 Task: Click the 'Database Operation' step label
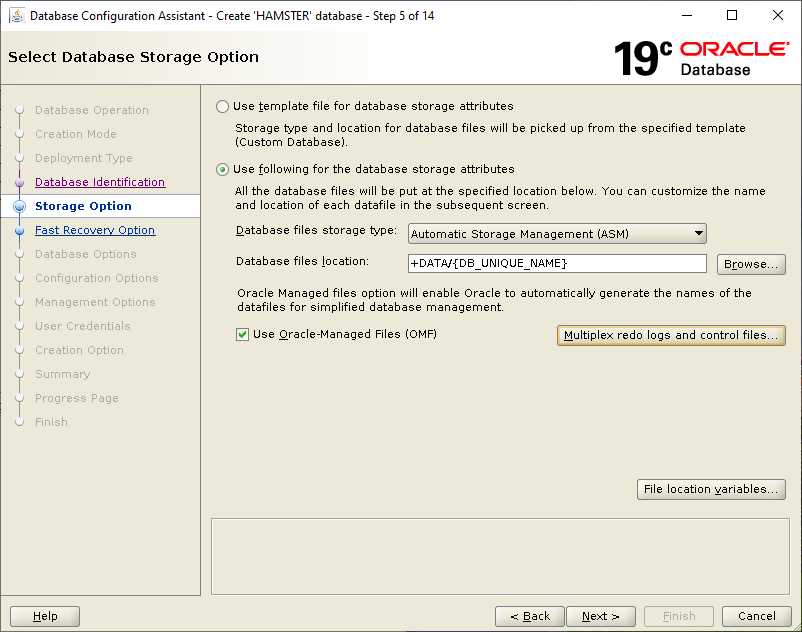pyautogui.click(x=92, y=110)
